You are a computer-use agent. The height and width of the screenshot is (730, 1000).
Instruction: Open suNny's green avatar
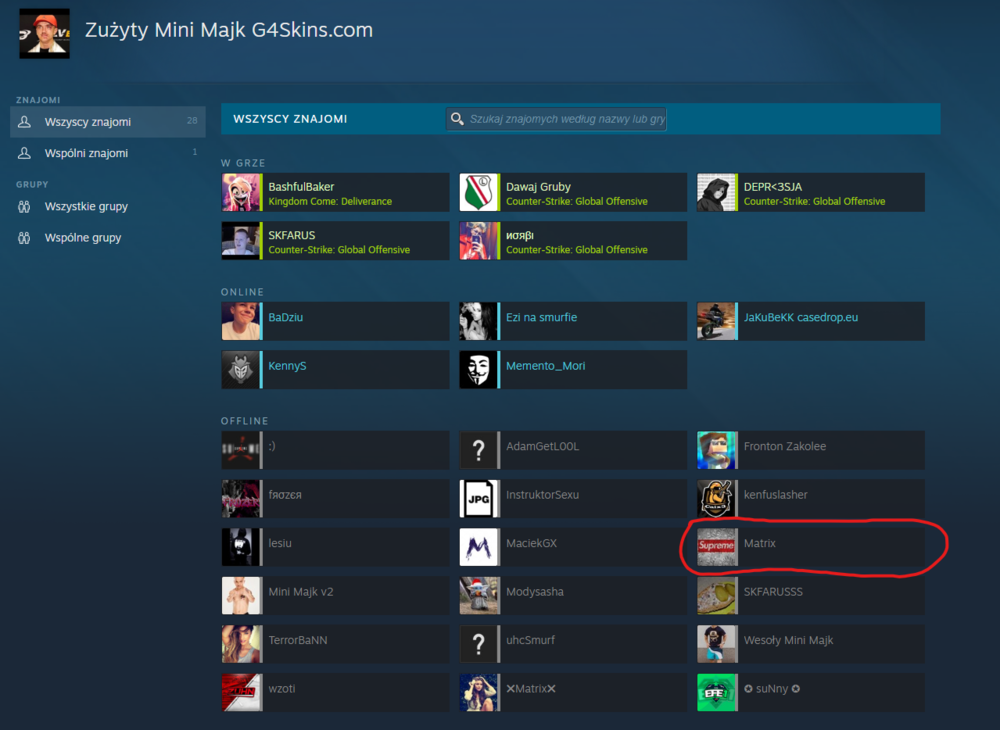716,692
